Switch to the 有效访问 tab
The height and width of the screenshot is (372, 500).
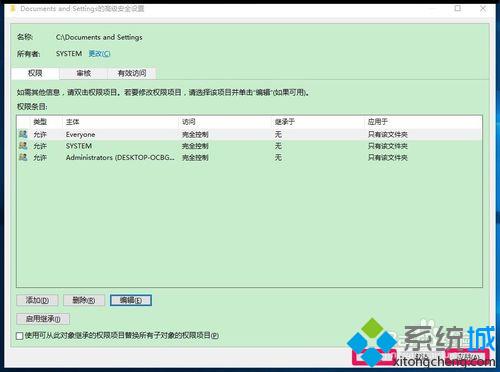[132, 73]
